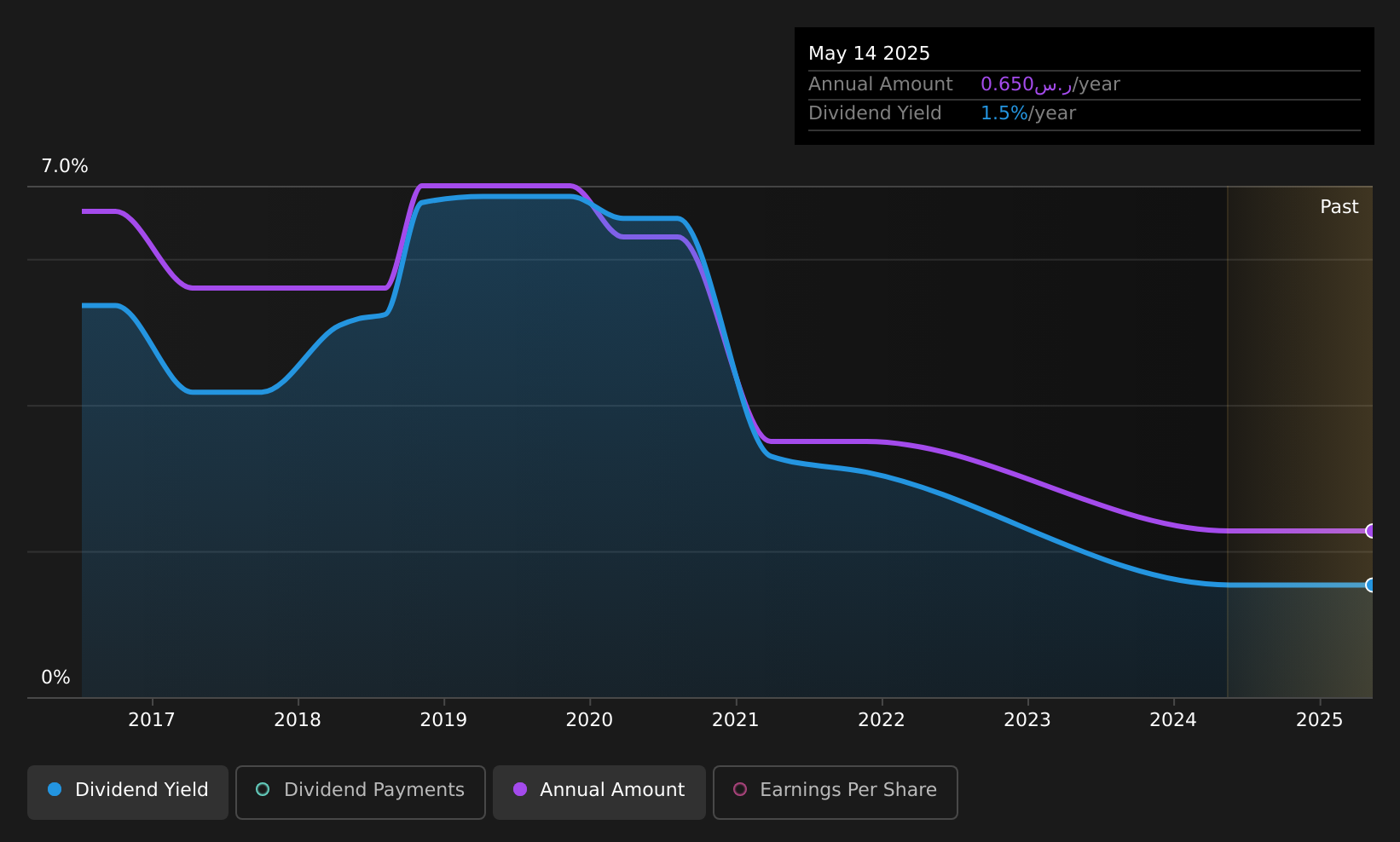Image resolution: width=1400 pixels, height=842 pixels.
Task: Click the 2025 x-axis label
Action: tap(1320, 720)
